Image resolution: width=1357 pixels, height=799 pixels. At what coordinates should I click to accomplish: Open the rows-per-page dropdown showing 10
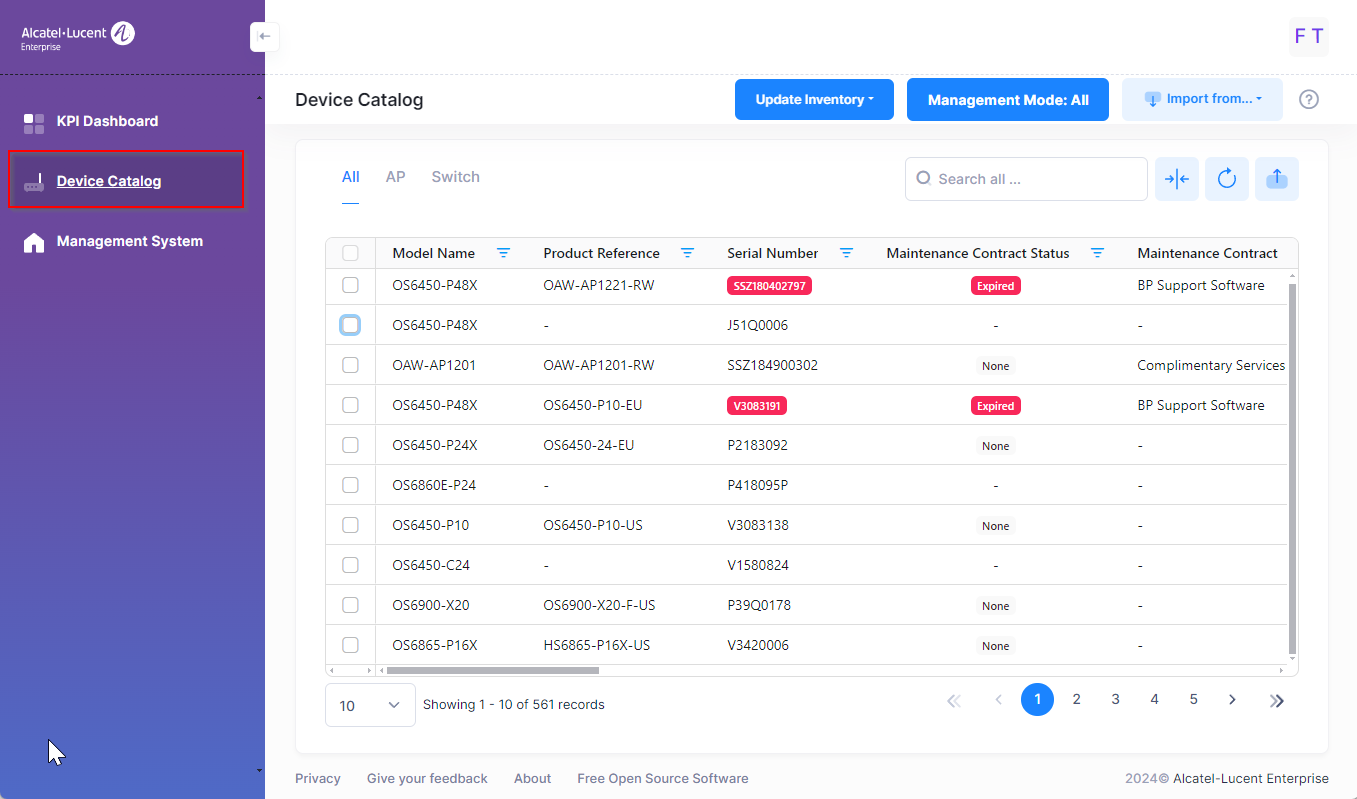click(x=370, y=705)
